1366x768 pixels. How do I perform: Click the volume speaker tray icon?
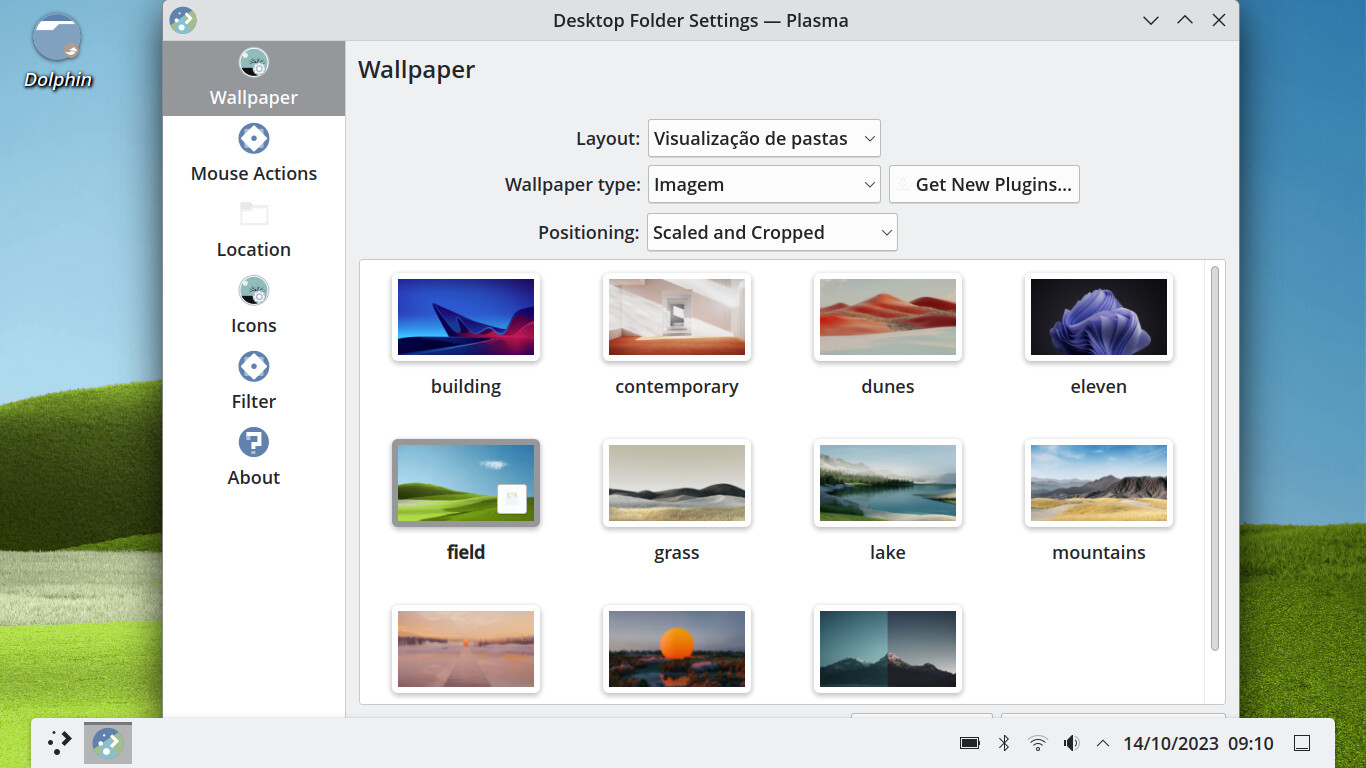pyautogui.click(x=1071, y=743)
